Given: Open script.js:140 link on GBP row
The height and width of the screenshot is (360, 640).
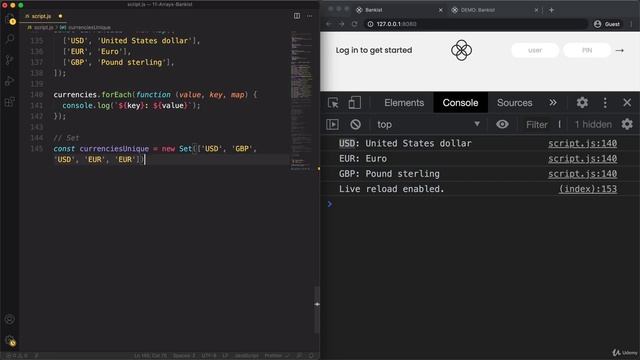Looking at the screenshot, I should (582, 173).
